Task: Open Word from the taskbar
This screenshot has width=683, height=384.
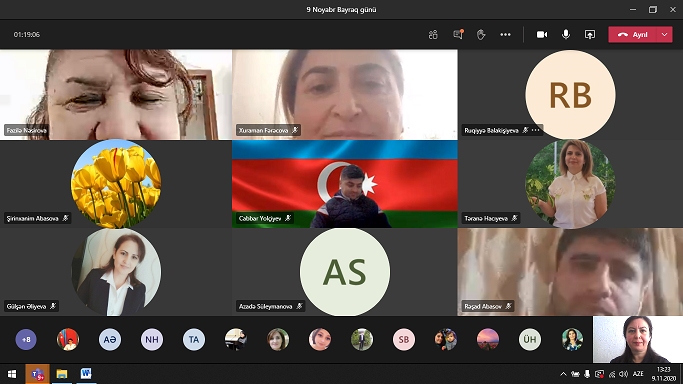Action: click(x=86, y=374)
